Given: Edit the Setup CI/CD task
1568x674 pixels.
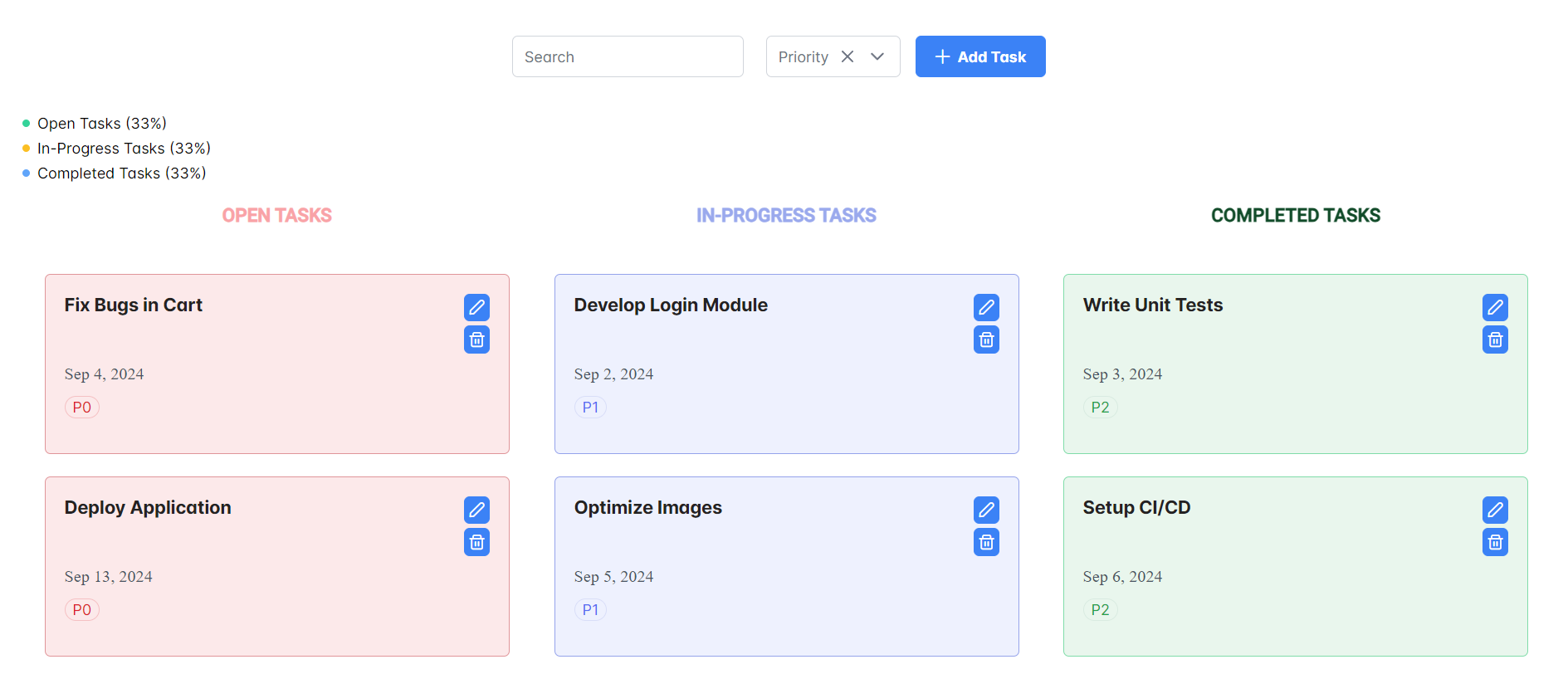Looking at the screenshot, I should click(1495, 510).
